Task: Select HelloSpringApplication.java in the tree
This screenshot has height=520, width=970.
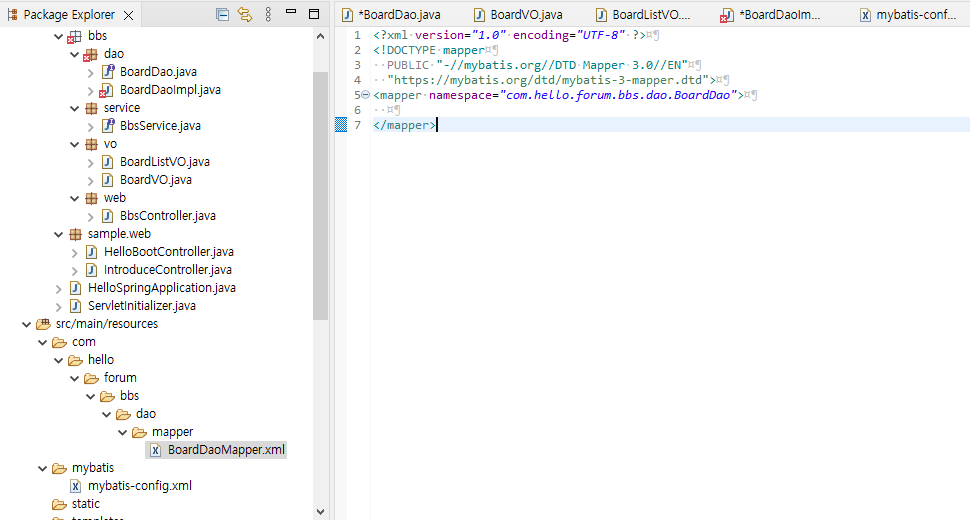Action: point(161,288)
